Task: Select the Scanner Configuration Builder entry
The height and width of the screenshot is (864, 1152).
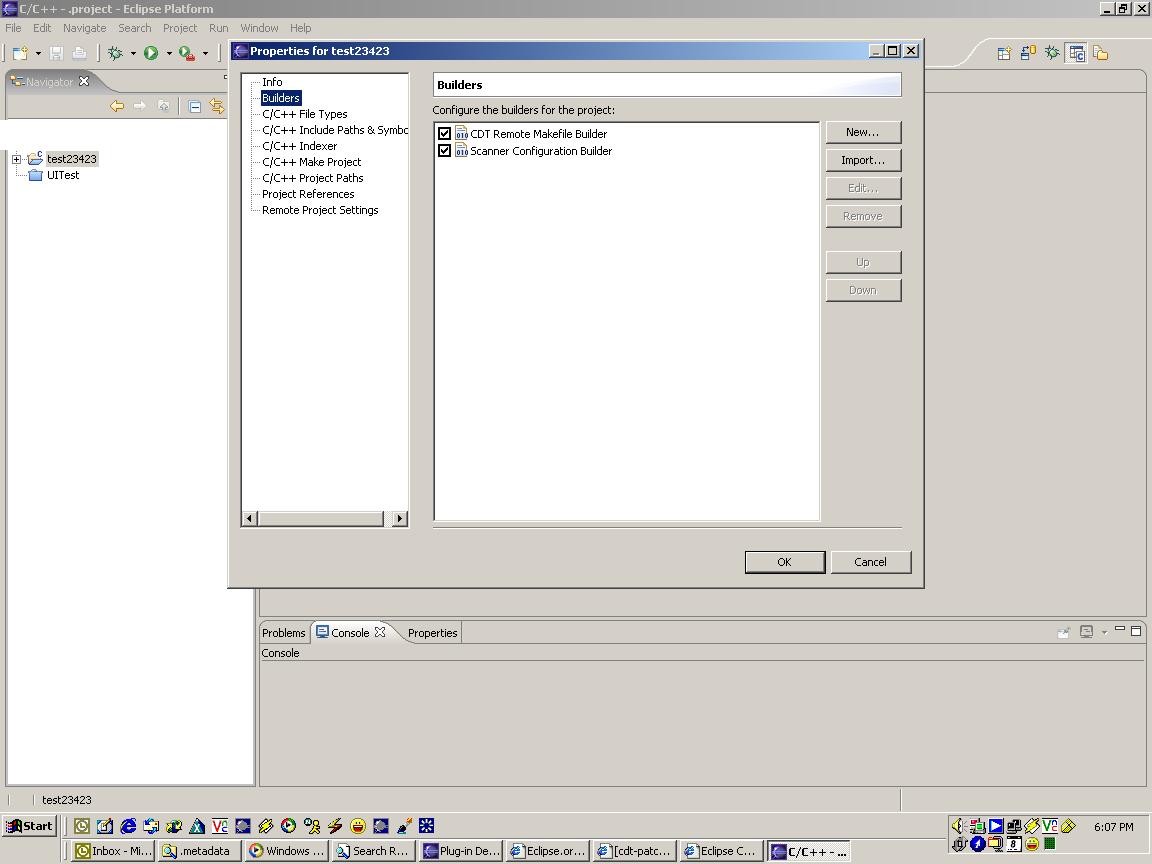Action: (x=541, y=151)
